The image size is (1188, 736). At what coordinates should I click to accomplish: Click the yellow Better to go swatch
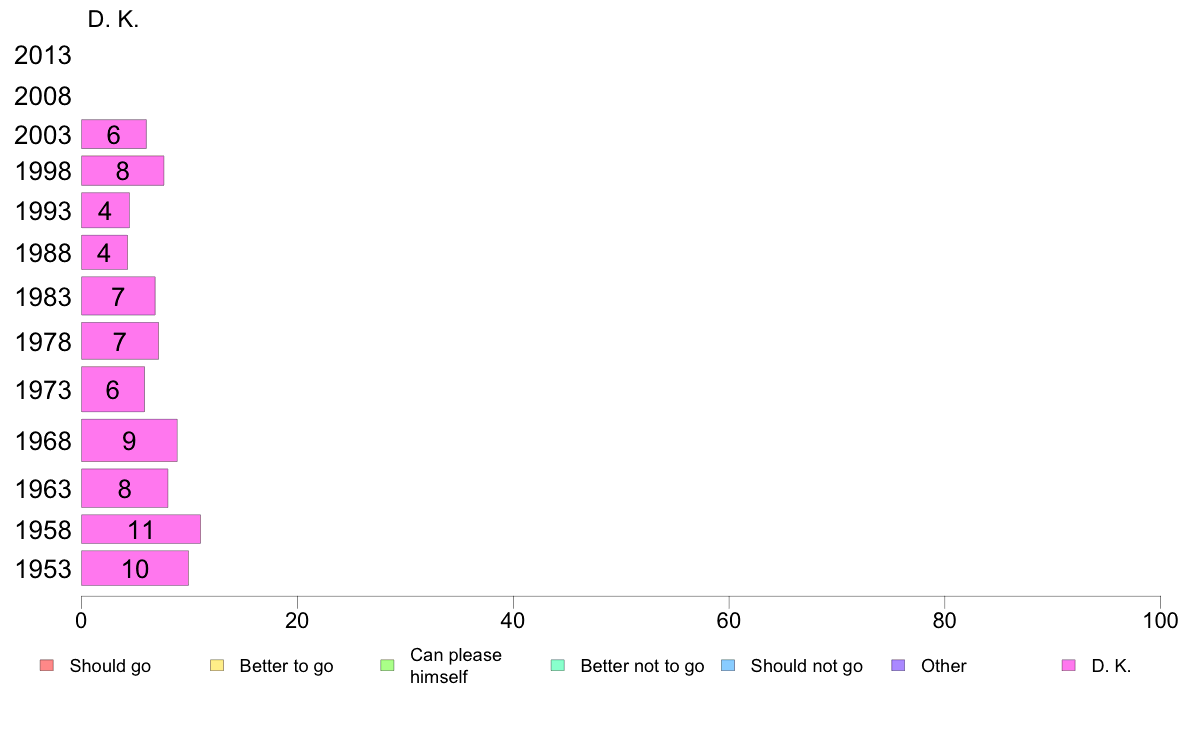point(217,666)
